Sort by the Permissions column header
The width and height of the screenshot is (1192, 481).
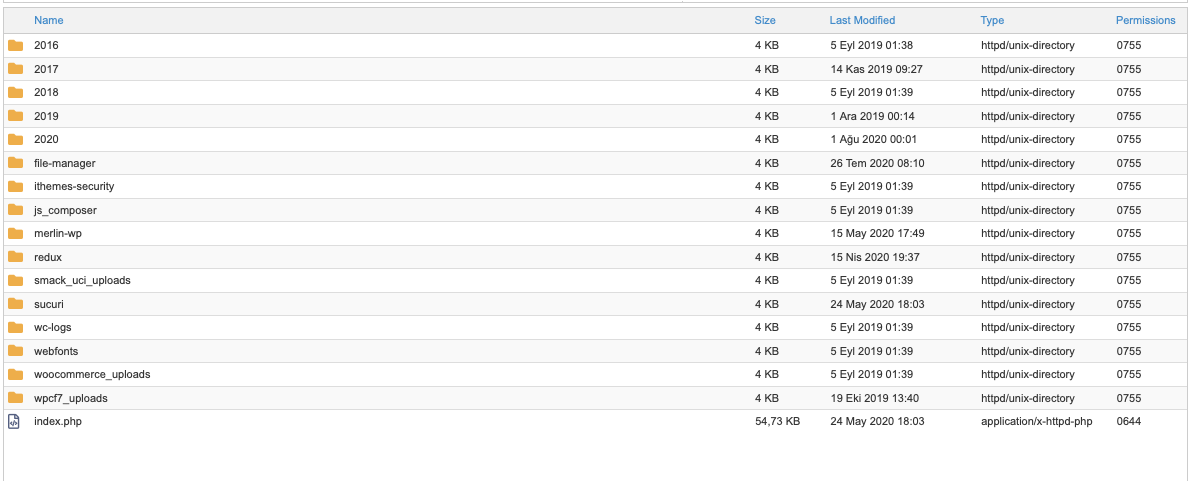pyautogui.click(x=1146, y=21)
